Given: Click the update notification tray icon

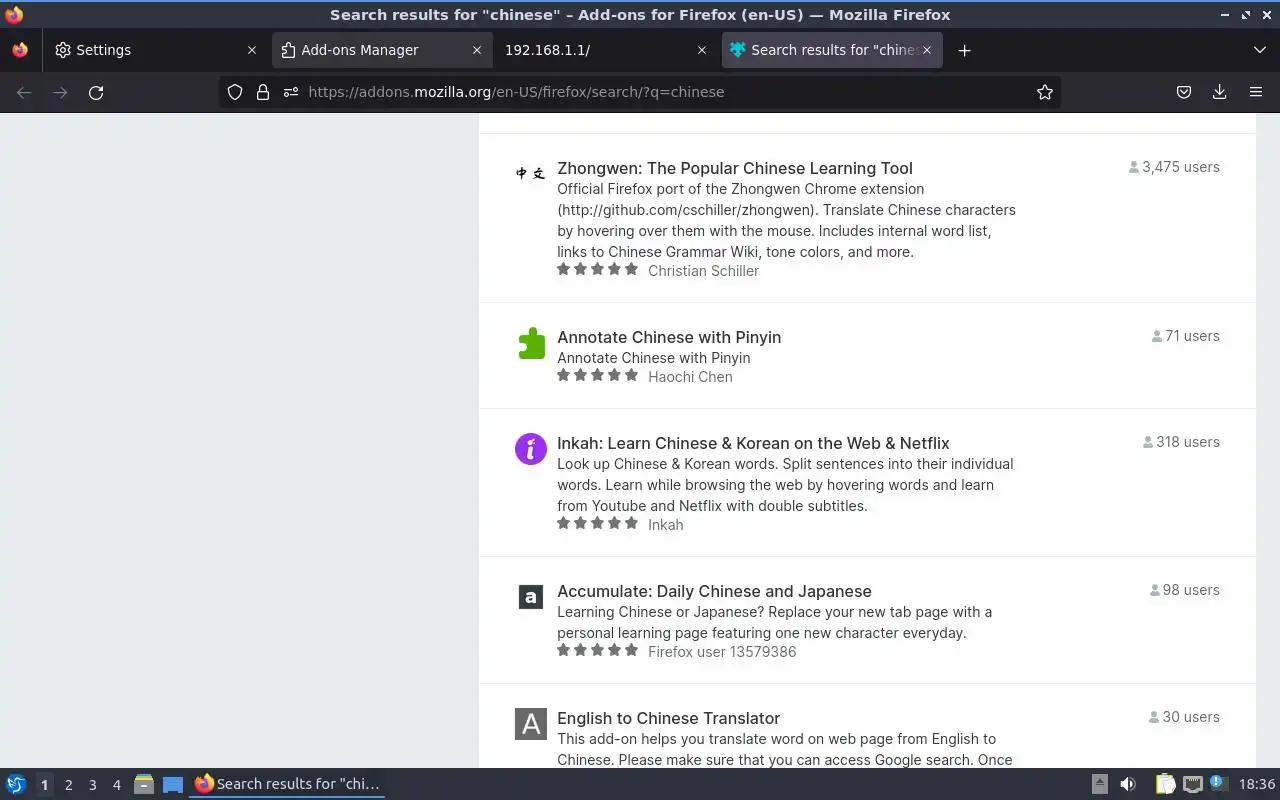Looking at the screenshot, I should [1217, 783].
